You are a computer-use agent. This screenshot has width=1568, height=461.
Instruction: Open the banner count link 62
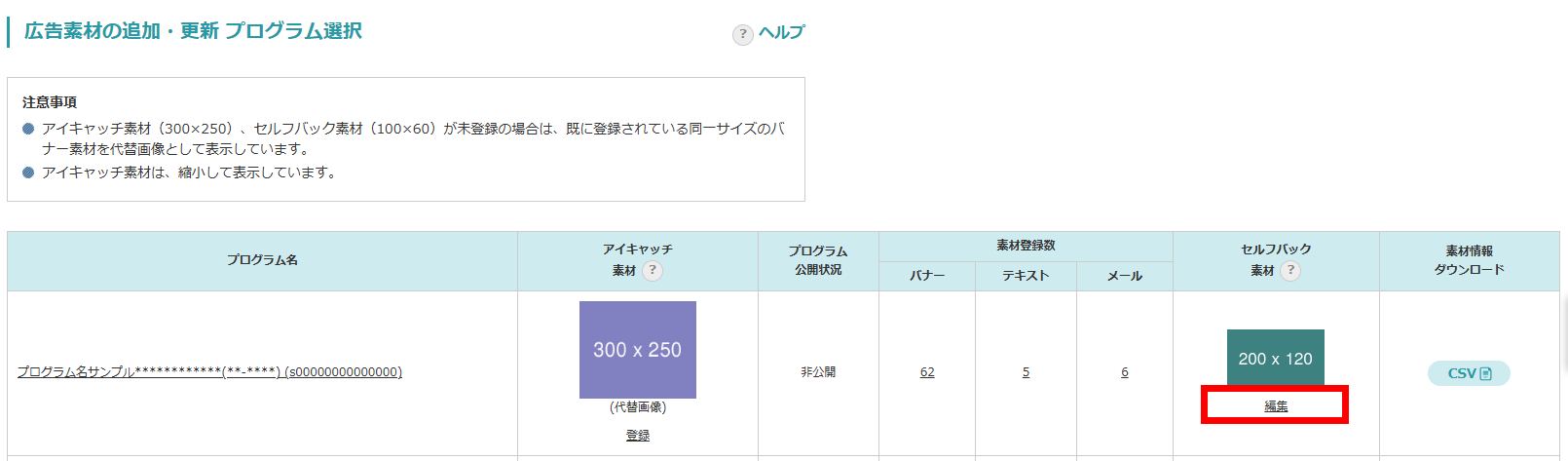click(927, 372)
